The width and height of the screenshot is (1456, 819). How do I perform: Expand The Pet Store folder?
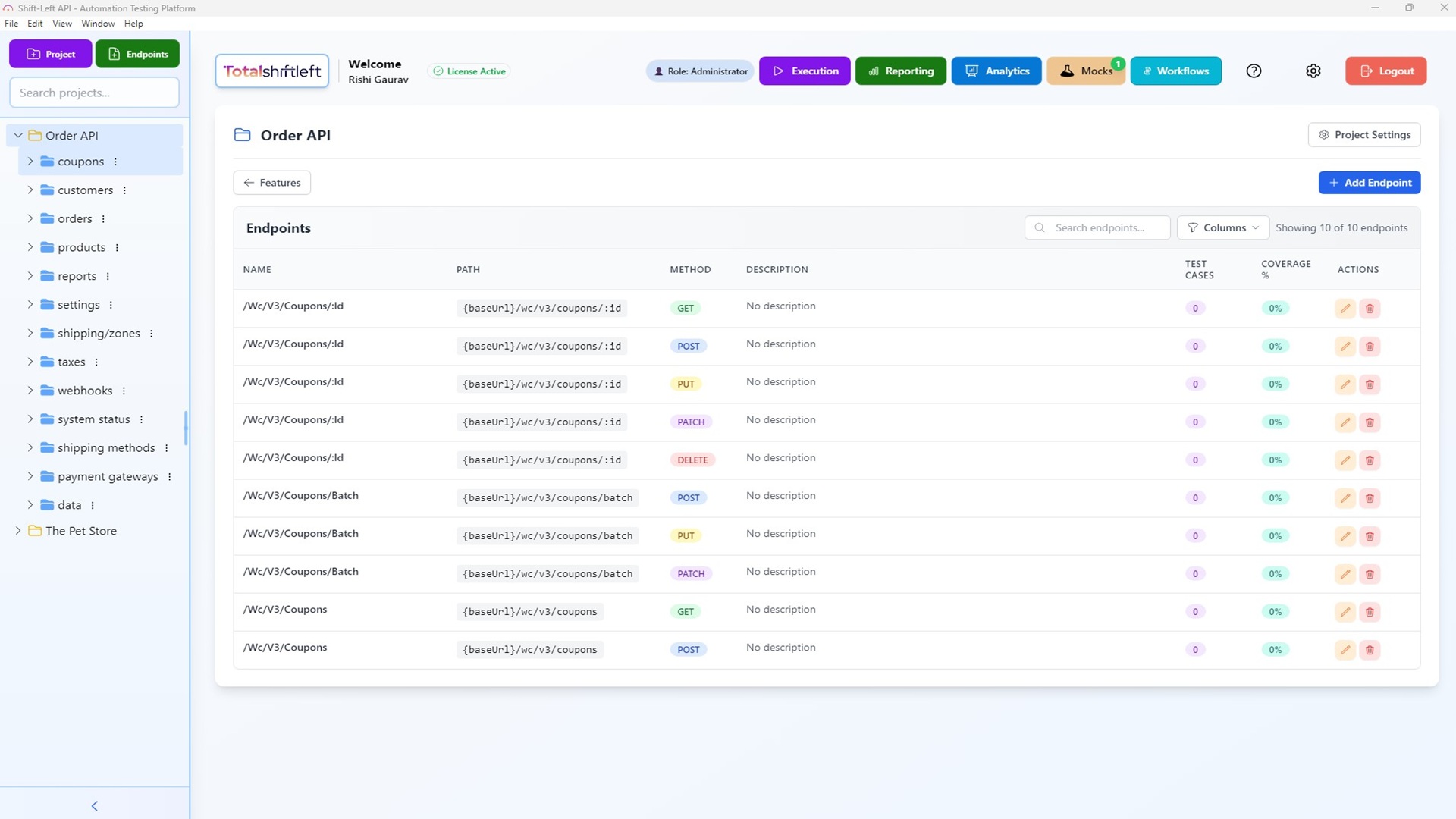click(x=18, y=531)
